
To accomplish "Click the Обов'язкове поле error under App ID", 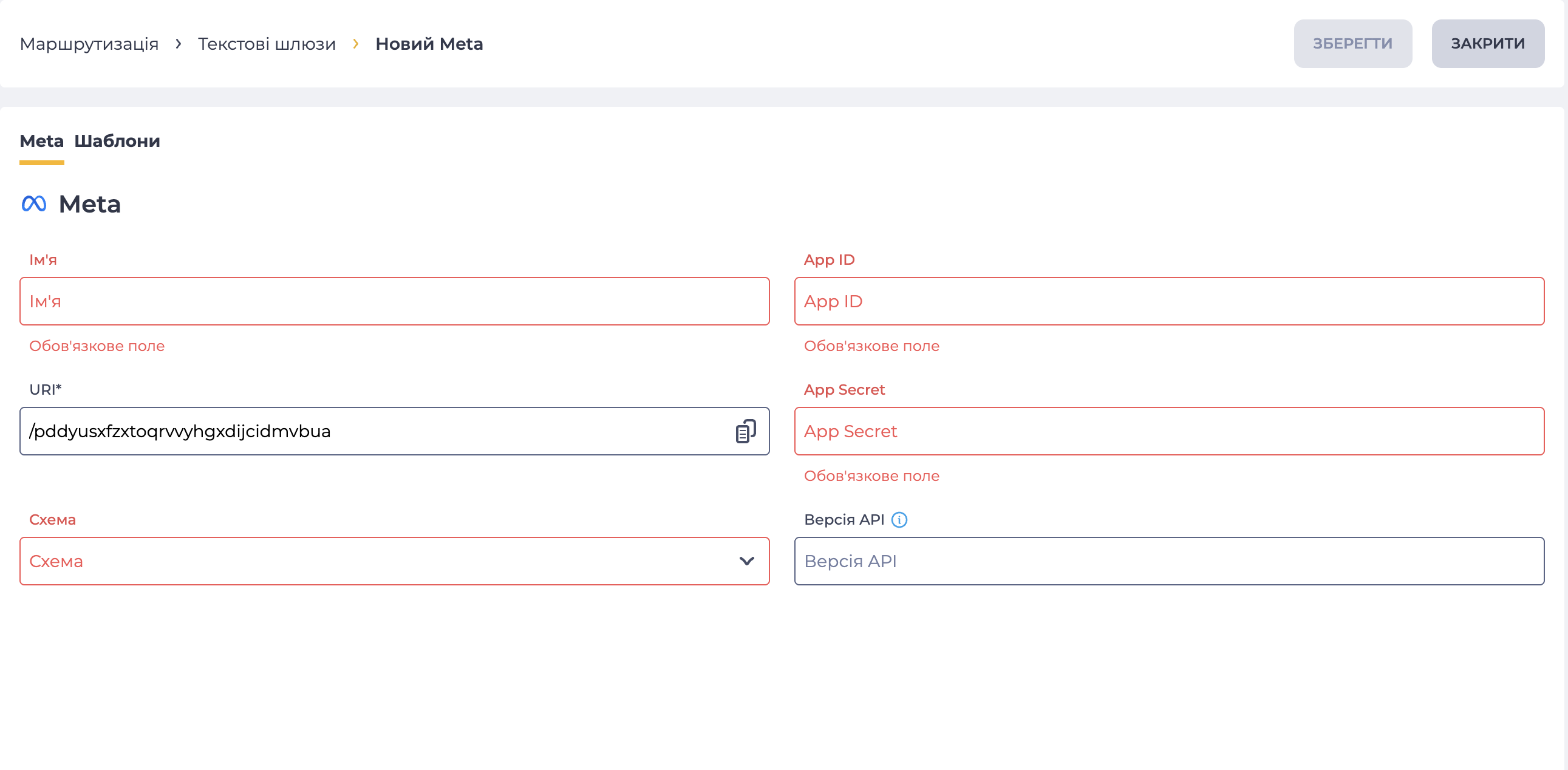I will [871, 346].
